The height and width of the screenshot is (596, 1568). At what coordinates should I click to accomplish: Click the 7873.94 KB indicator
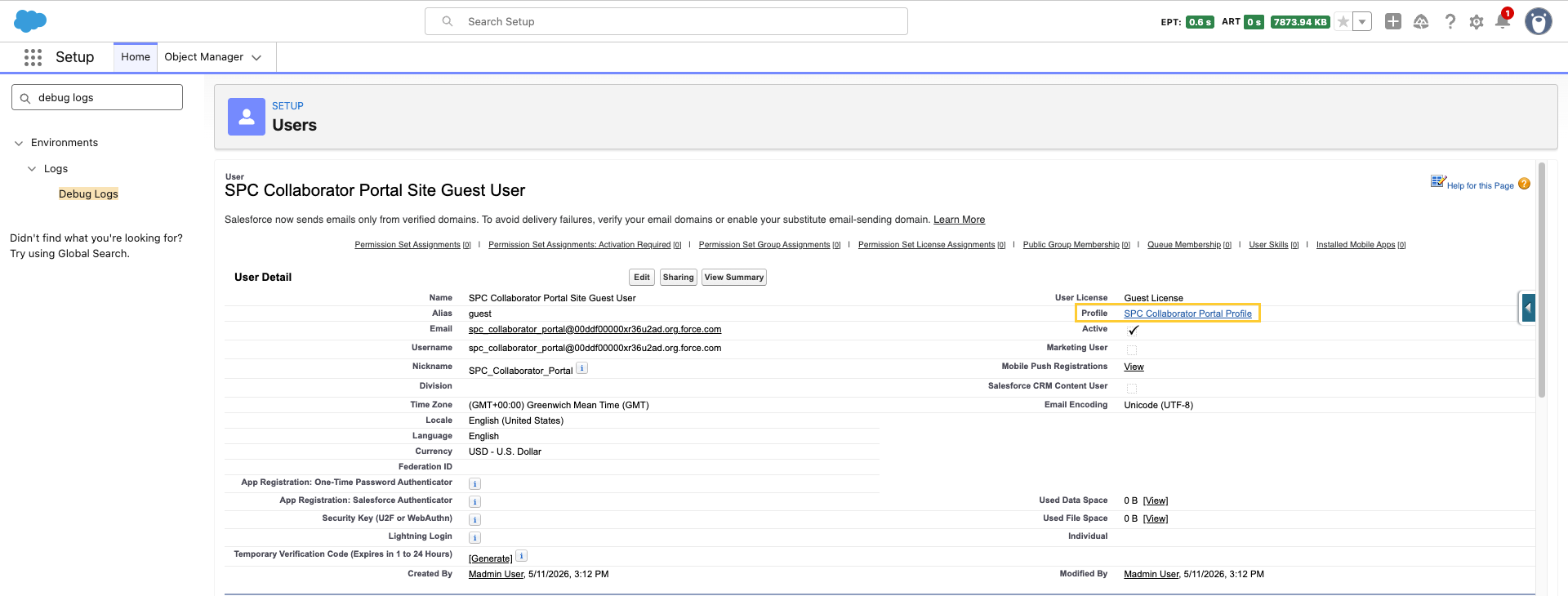click(1300, 22)
